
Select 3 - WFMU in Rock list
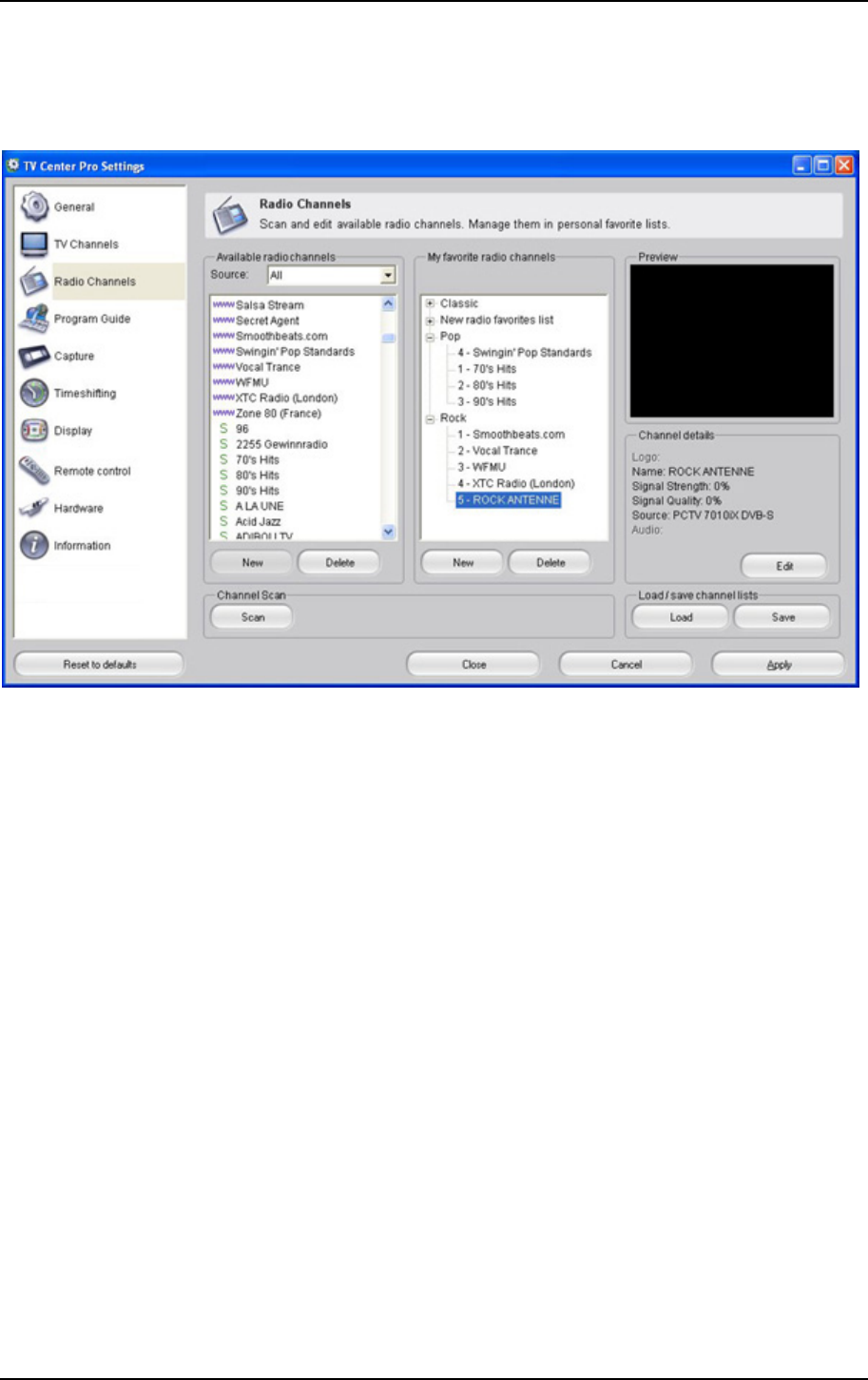click(481, 467)
